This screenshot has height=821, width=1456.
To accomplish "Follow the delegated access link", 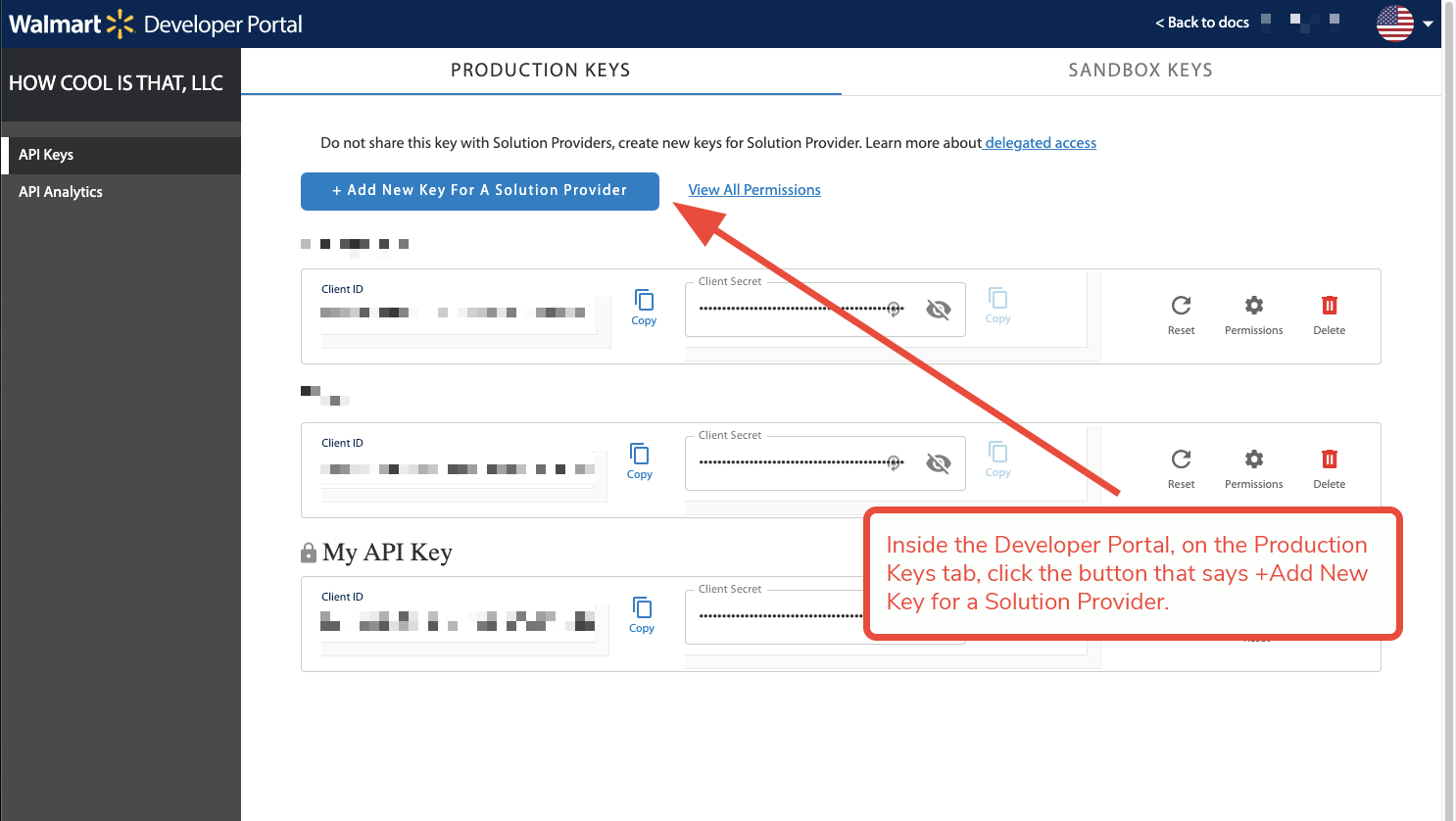I will click(x=1041, y=143).
